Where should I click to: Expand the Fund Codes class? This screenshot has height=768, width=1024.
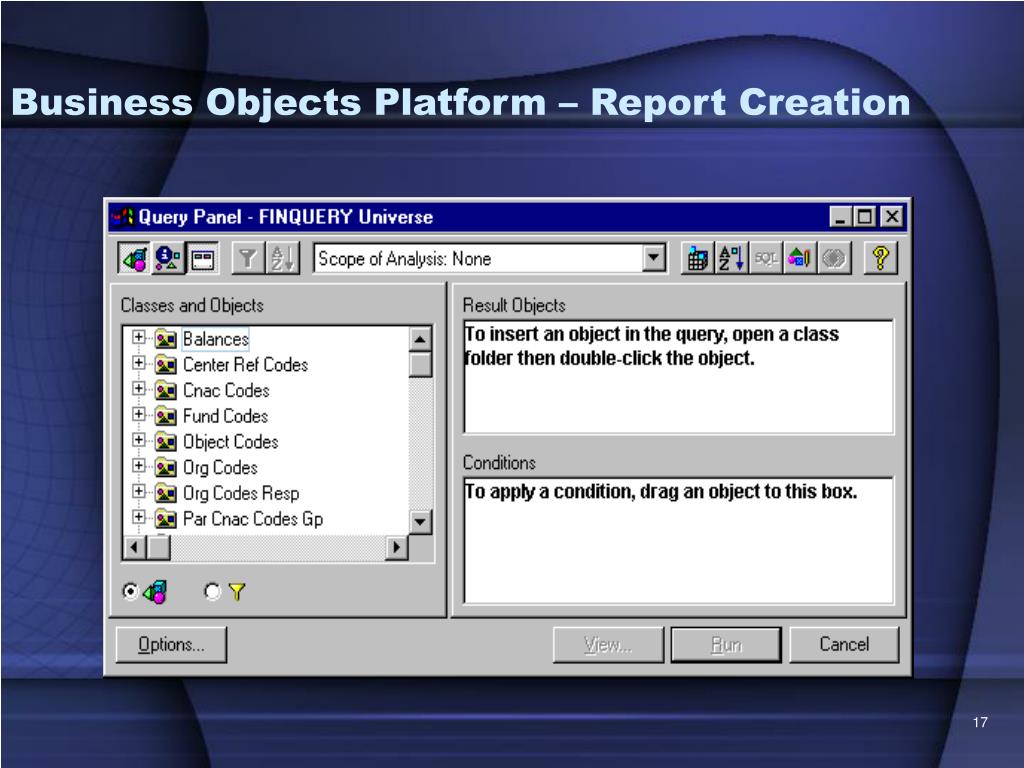coord(138,414)
